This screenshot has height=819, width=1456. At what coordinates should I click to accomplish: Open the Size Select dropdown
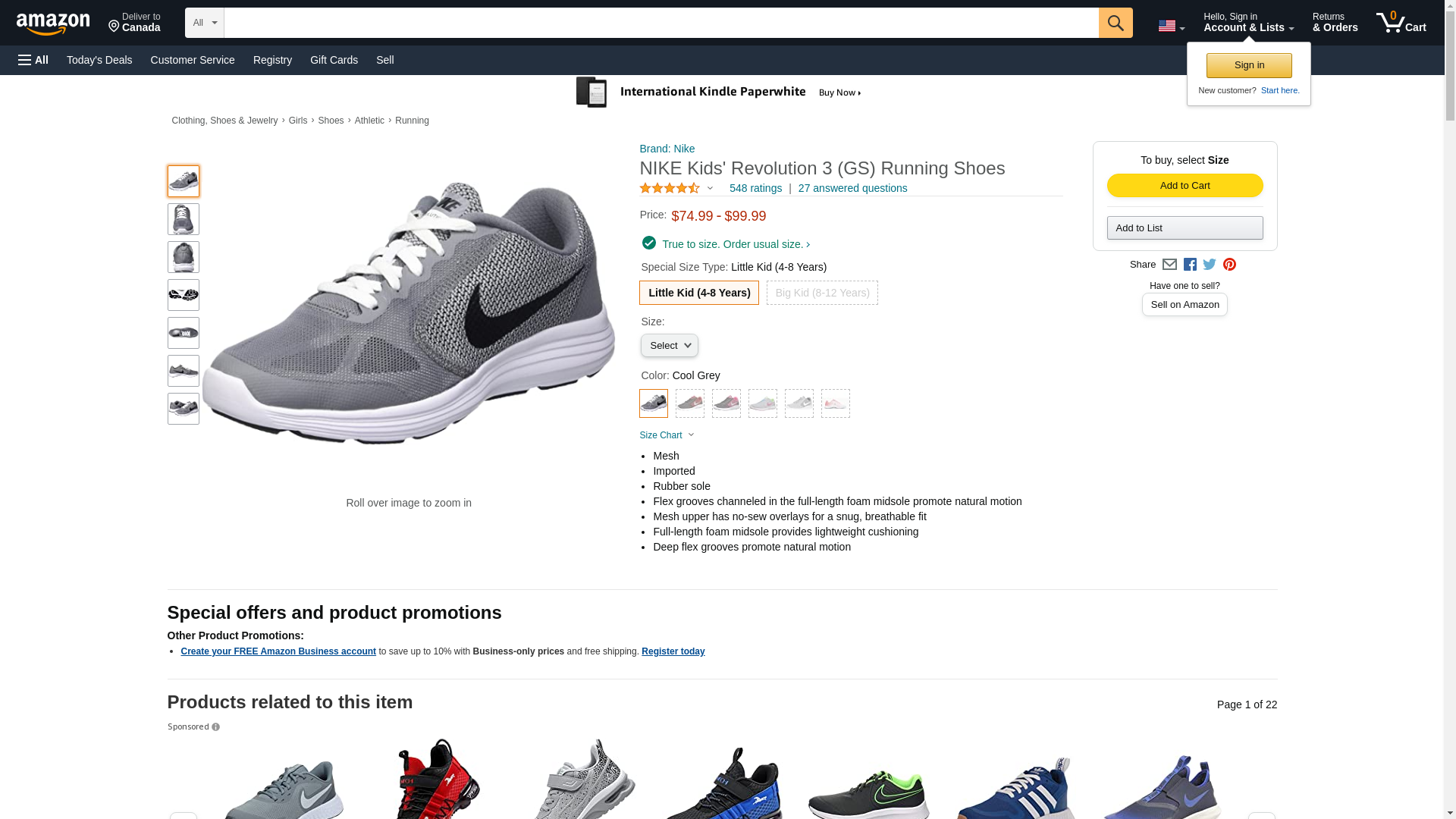[670, 346]
